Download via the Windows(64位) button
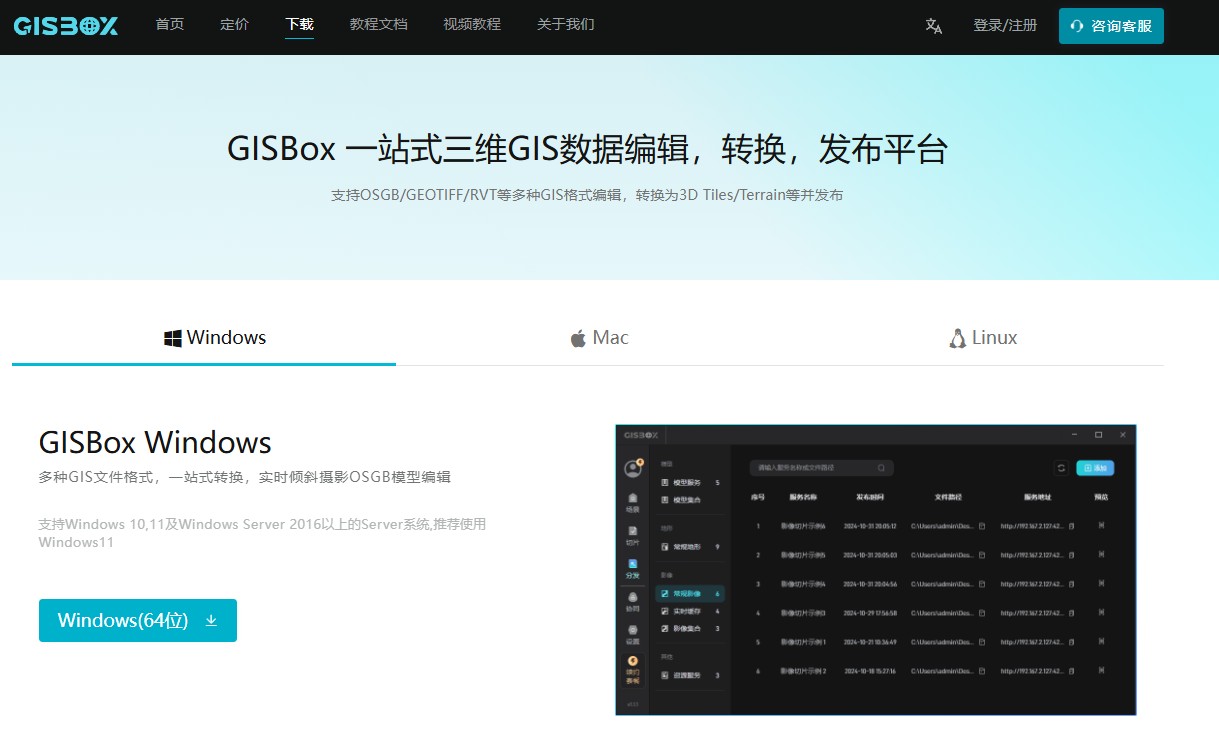The width and height of the screenshot is (1219, 742). pyautogui.click(x=138, y=620)
